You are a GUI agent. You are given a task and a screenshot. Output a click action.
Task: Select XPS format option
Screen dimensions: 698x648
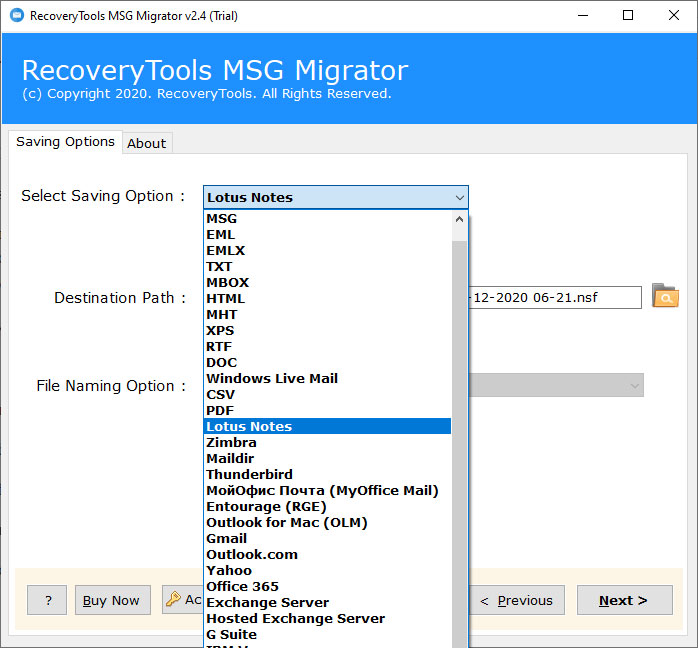327,331
